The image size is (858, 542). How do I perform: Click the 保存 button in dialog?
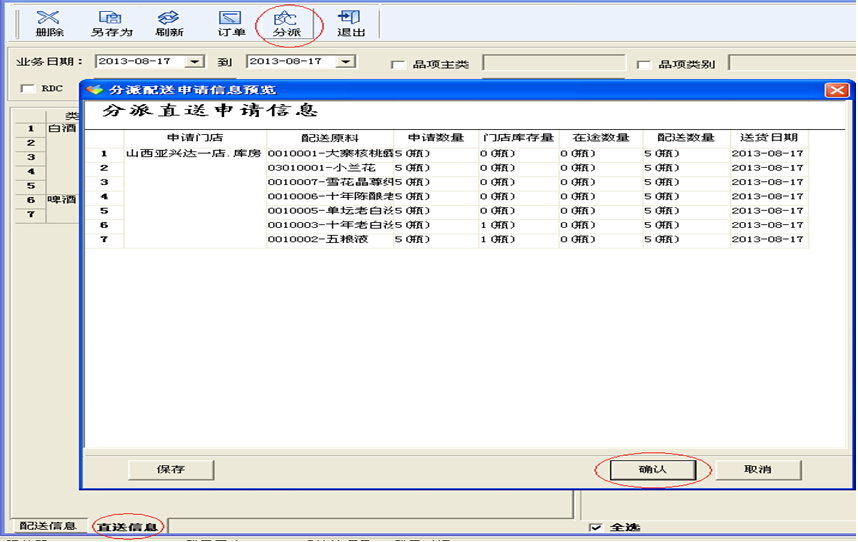(171, 469)
